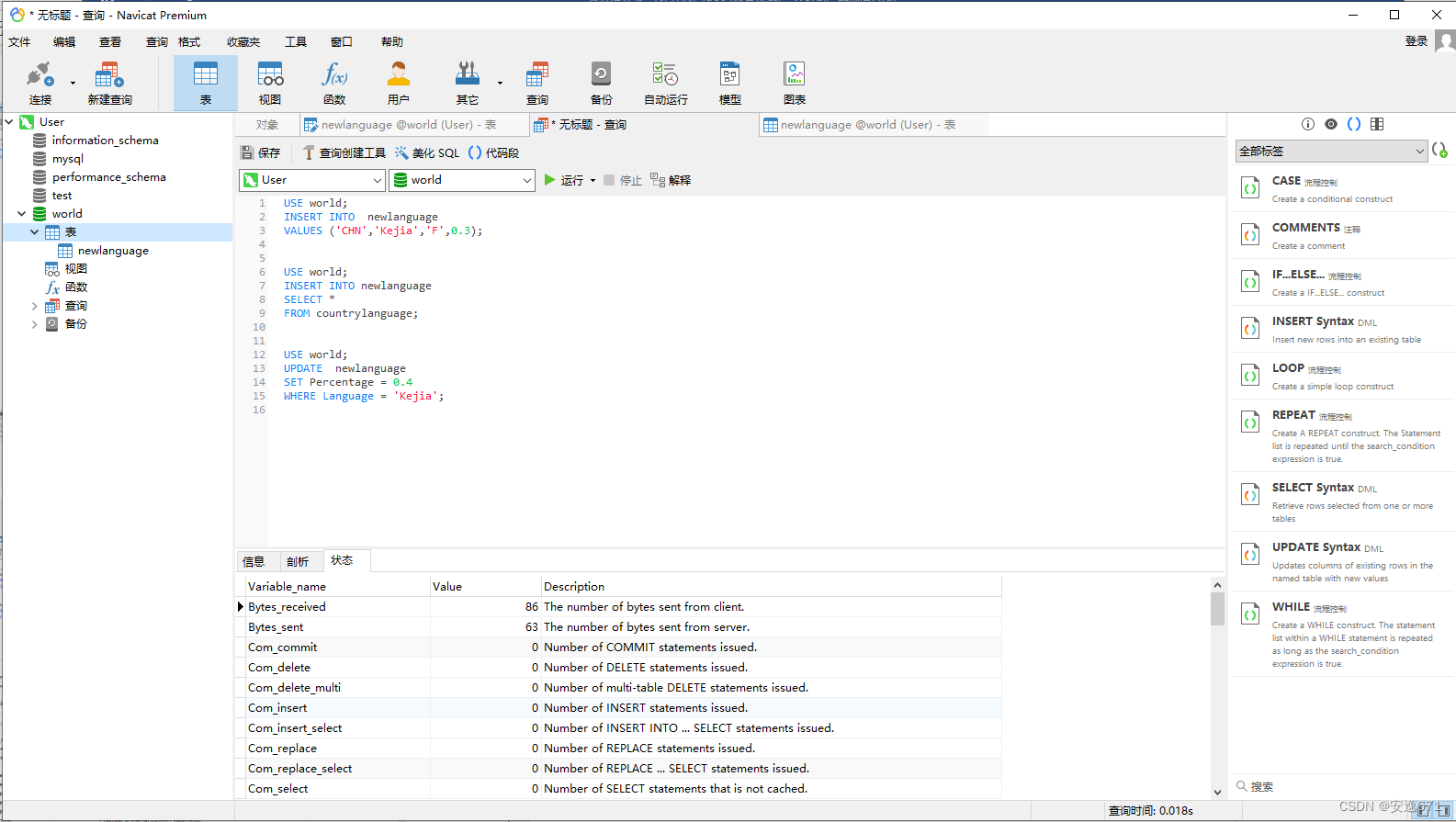The width and height of the screenshot is (1456, 822).
Task: Select the code snippet parentheses icon in sidebar
Action: click(x=1354, y=124)
